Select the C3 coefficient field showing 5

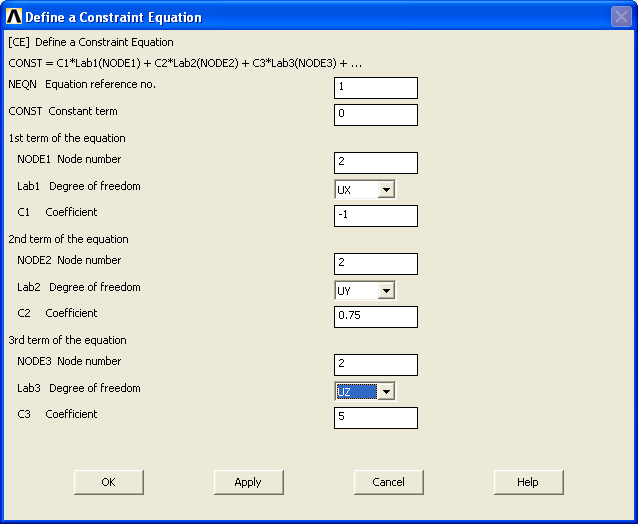(376, 417)
